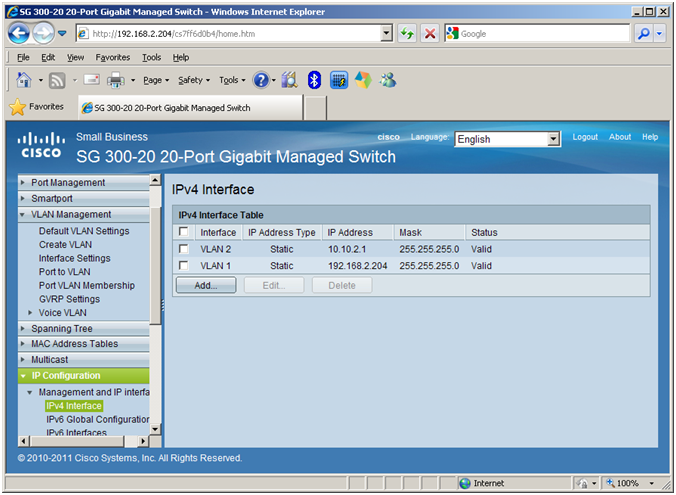Select the SG 300-20 browser tab

tap(191, 108)
